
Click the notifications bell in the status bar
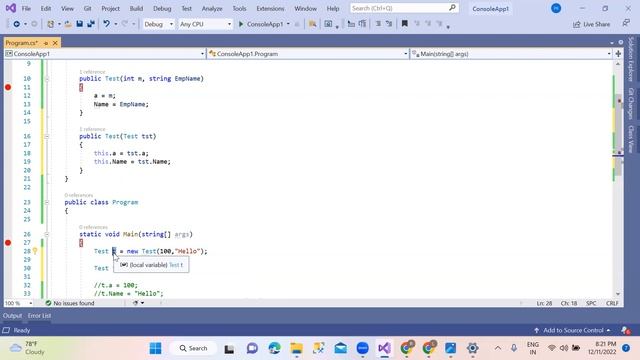pos(625,330)
